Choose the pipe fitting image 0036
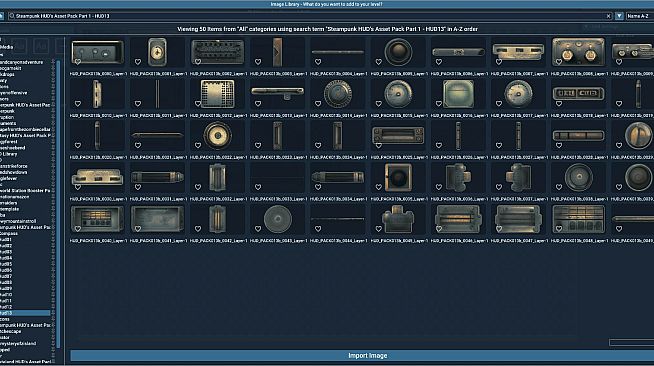 tap(458, 178)
